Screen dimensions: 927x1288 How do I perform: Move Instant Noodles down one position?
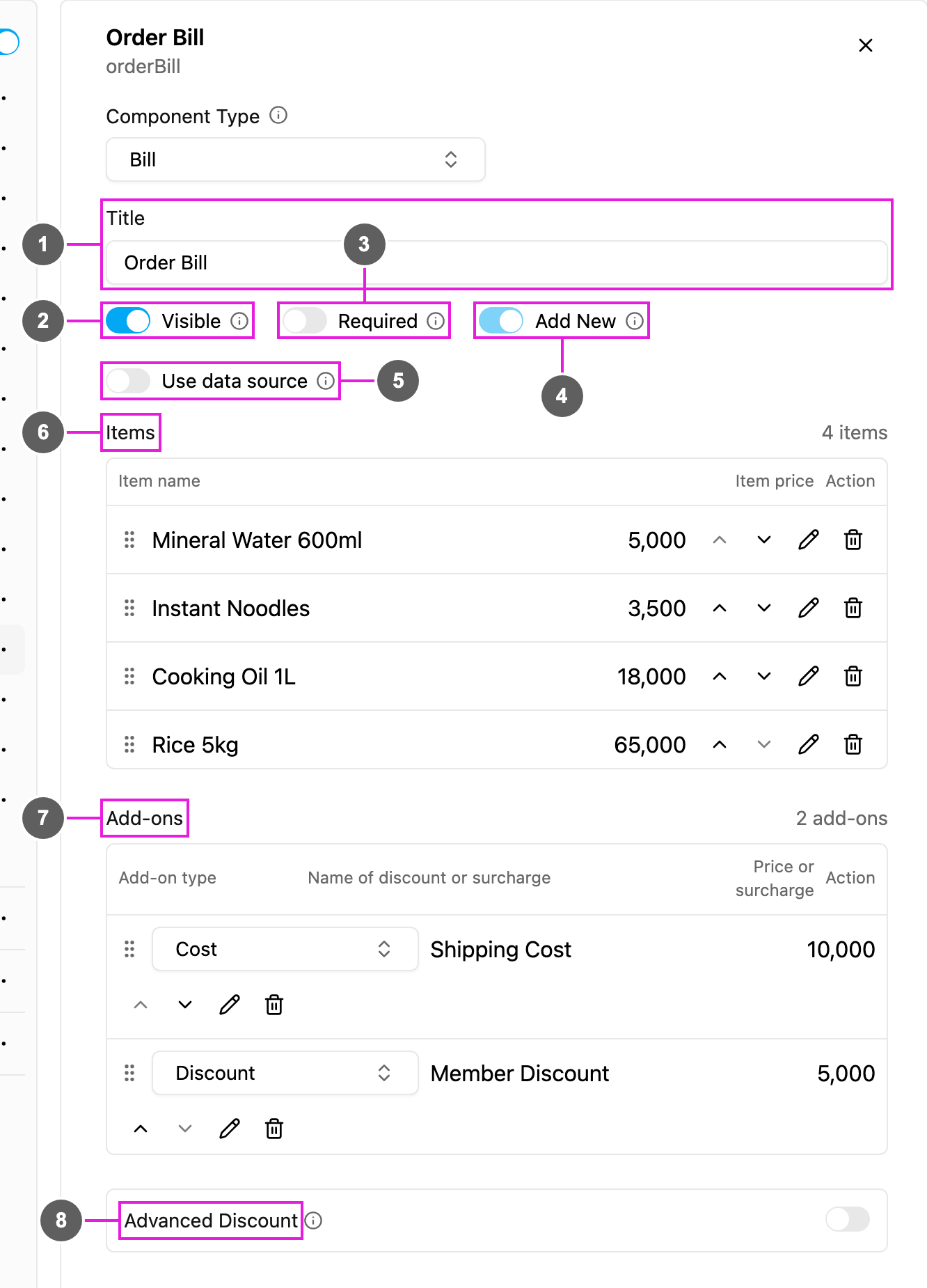[764, 608]
